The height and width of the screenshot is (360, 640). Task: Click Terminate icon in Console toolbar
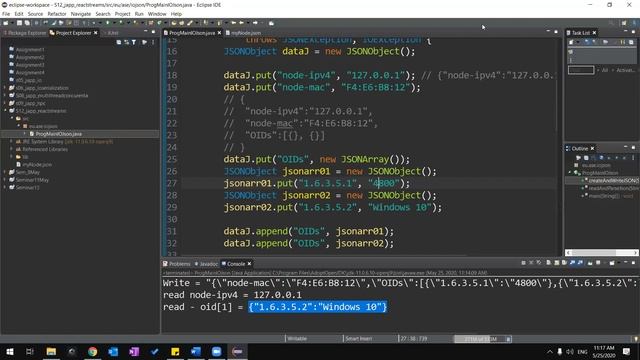[x=524, y=263]
